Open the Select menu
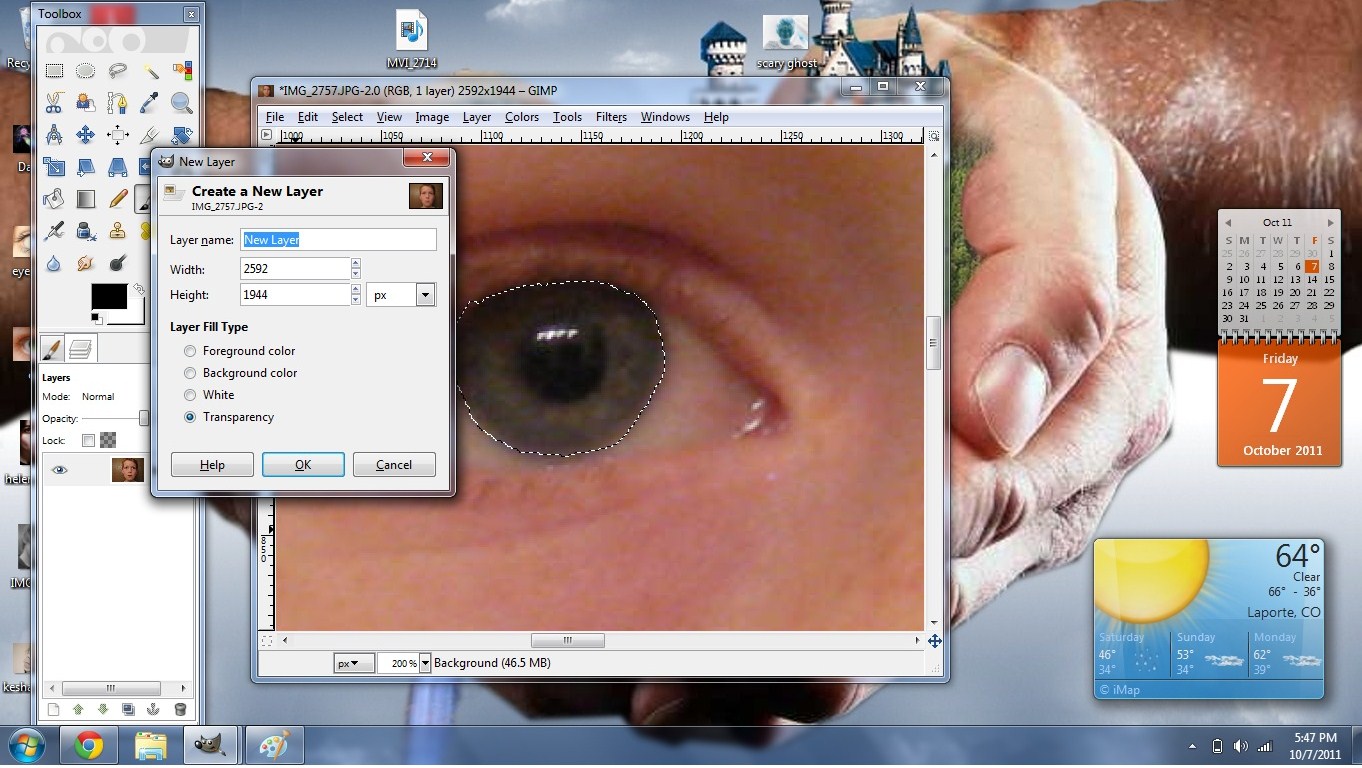 (347, 117)
